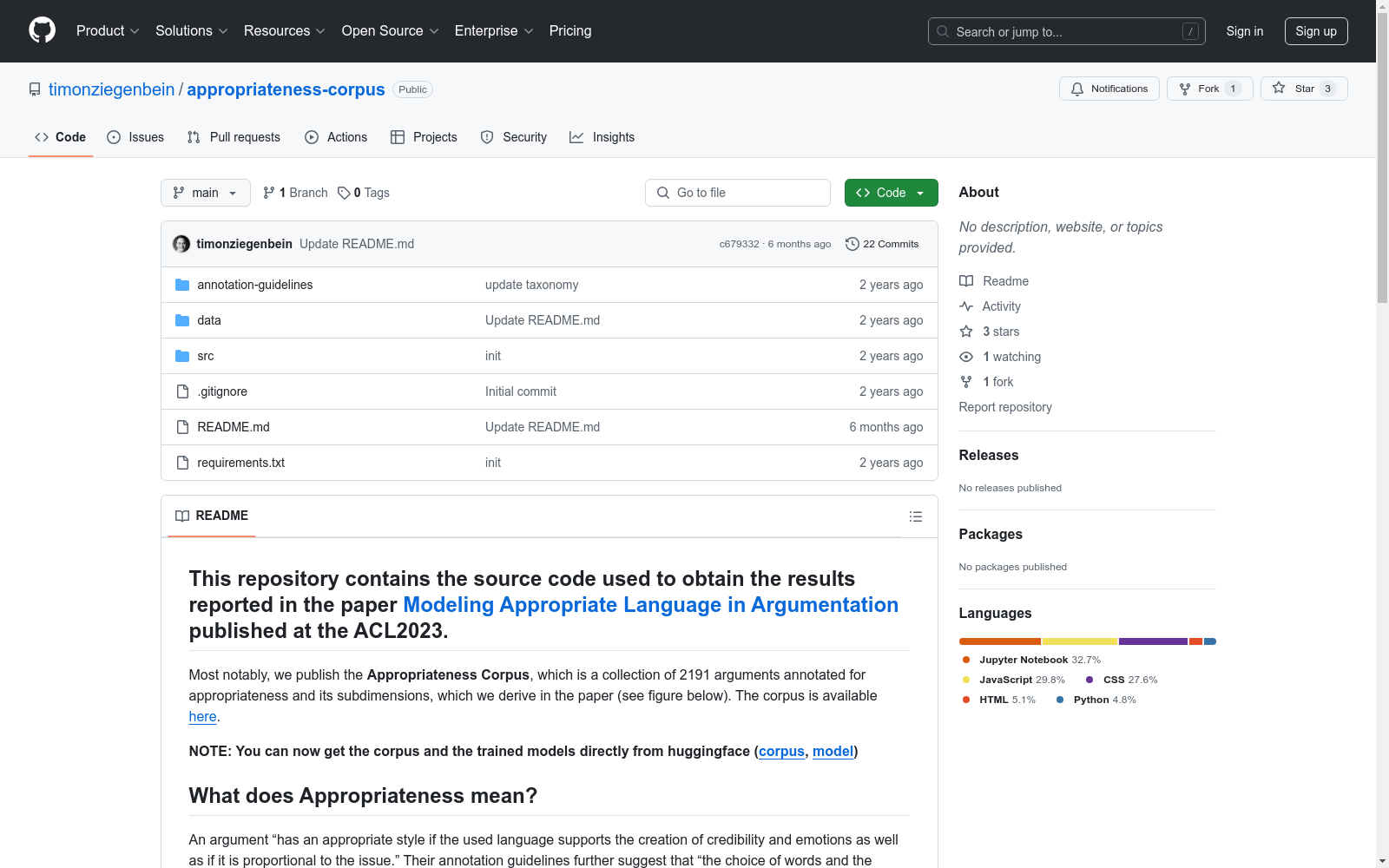Open the huggingface corpus link
This screenshot has height=868, width=1389.
[x=781, y=752]
